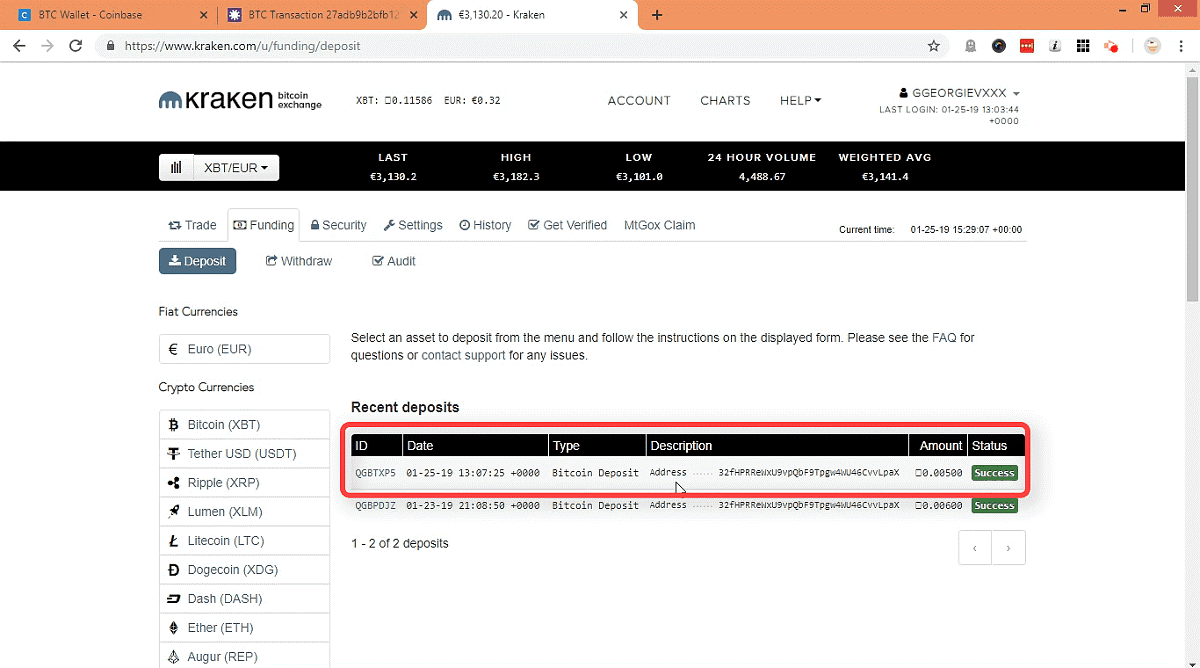The width and height of the screenshot is (1200, 668).
Task: Close the Kraken browser tab
Action: 622,15
